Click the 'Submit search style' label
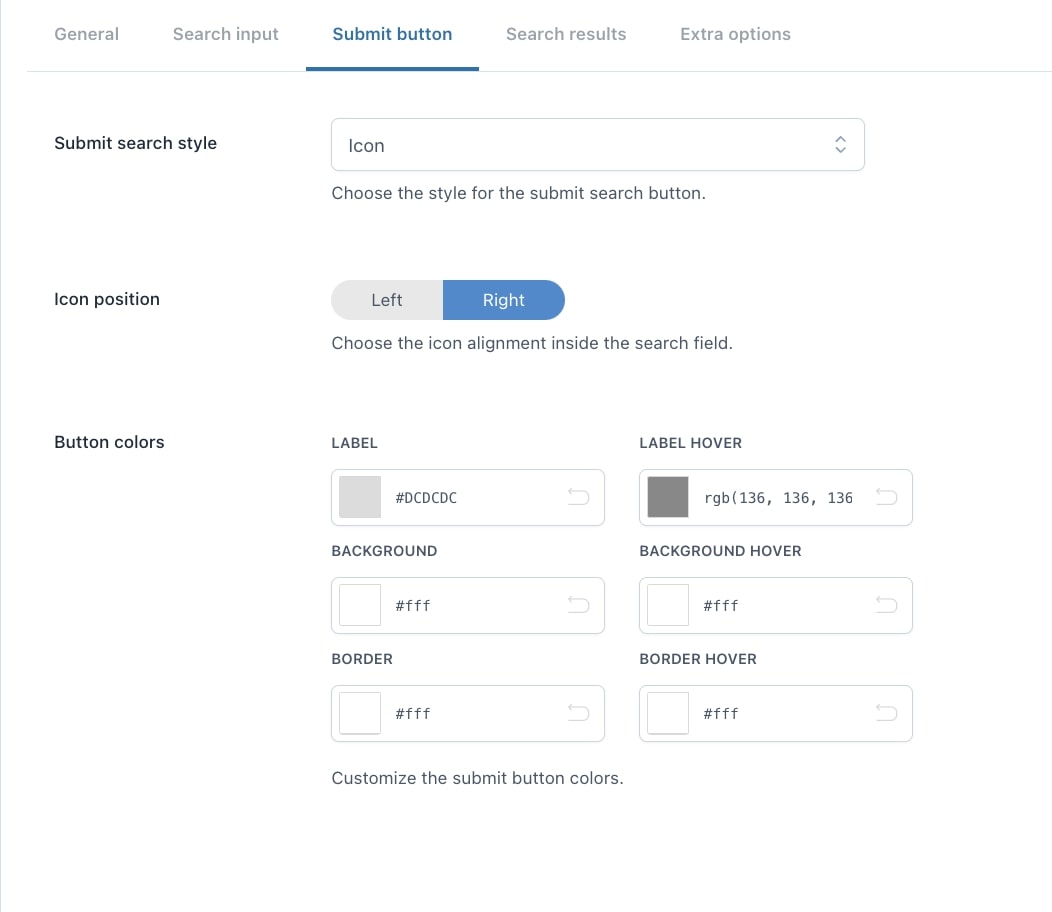This screenshot has width=1052, height=912. click(x=136, y=144)
